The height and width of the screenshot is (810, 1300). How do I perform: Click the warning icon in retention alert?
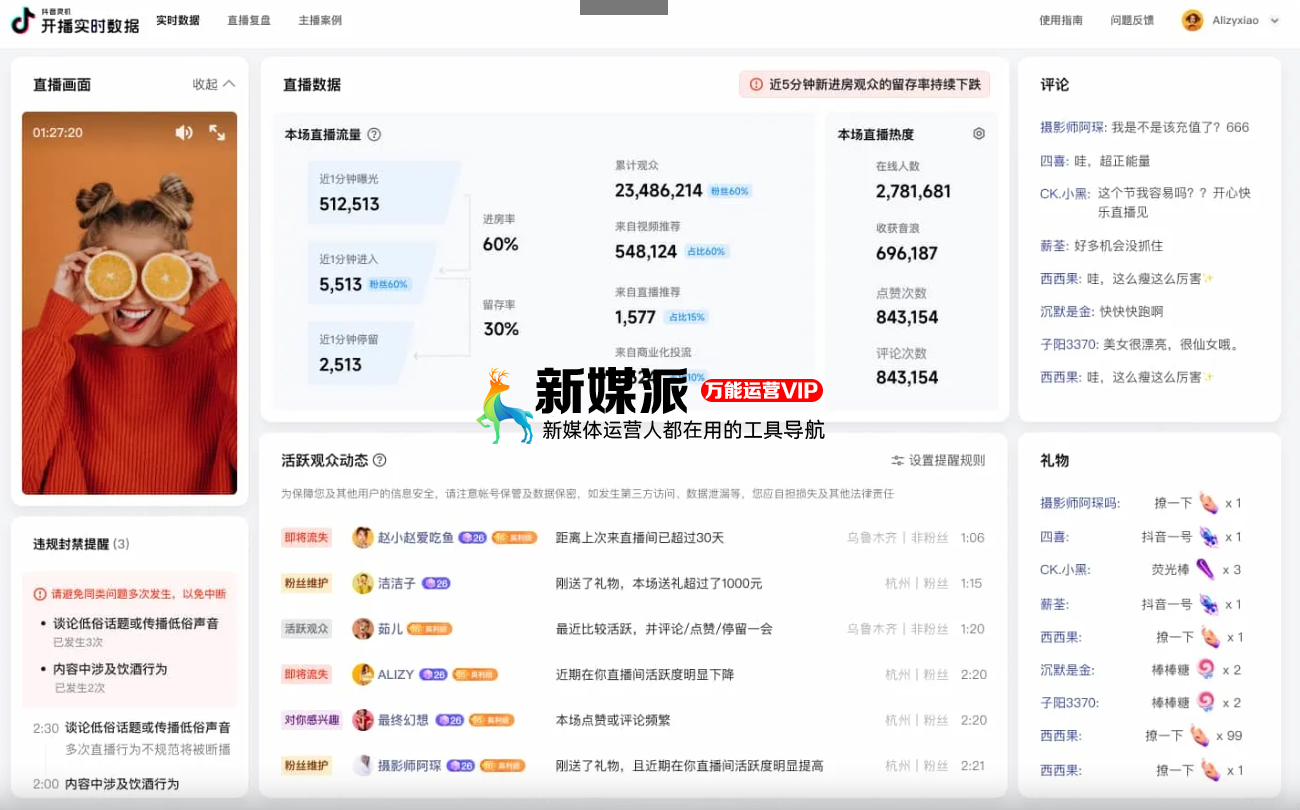[756, 85]
